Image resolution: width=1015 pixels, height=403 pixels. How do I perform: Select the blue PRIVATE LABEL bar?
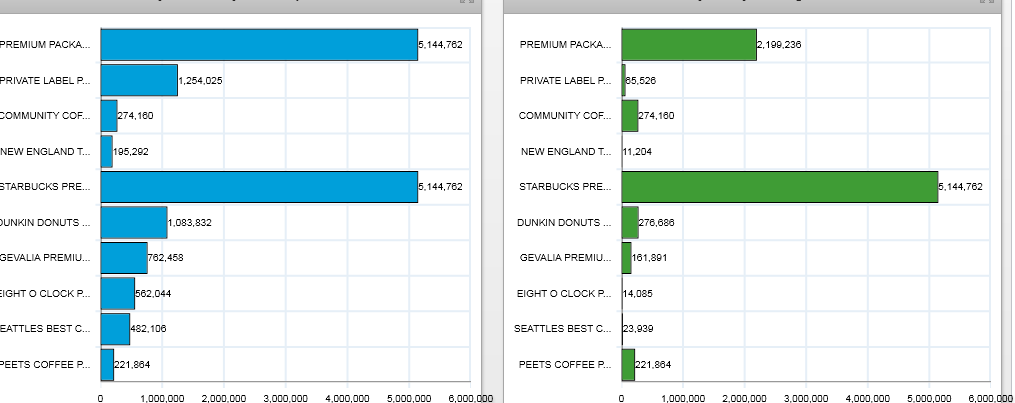coord(139,80)
